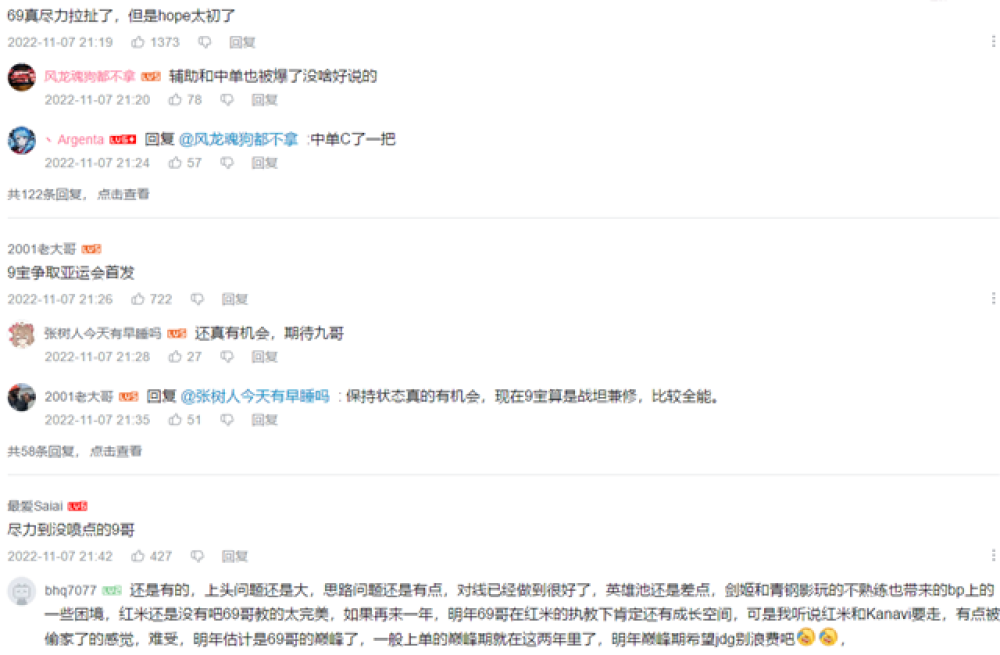Screen dimensions: 1000x655
Task: Like the 尽力到没喷点的9哥 comment
Action: pyautogui.click(x=138, y=556)
